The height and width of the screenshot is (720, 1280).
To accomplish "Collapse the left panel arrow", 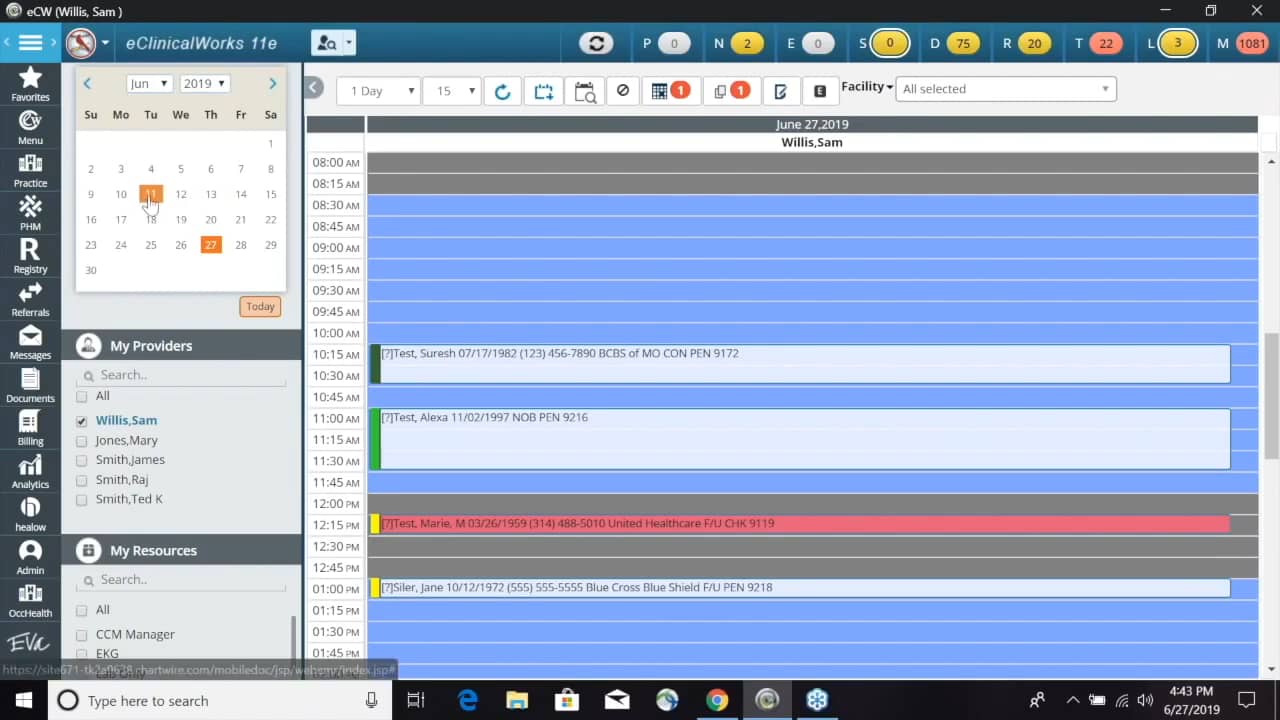I will (x=314, y=87).
